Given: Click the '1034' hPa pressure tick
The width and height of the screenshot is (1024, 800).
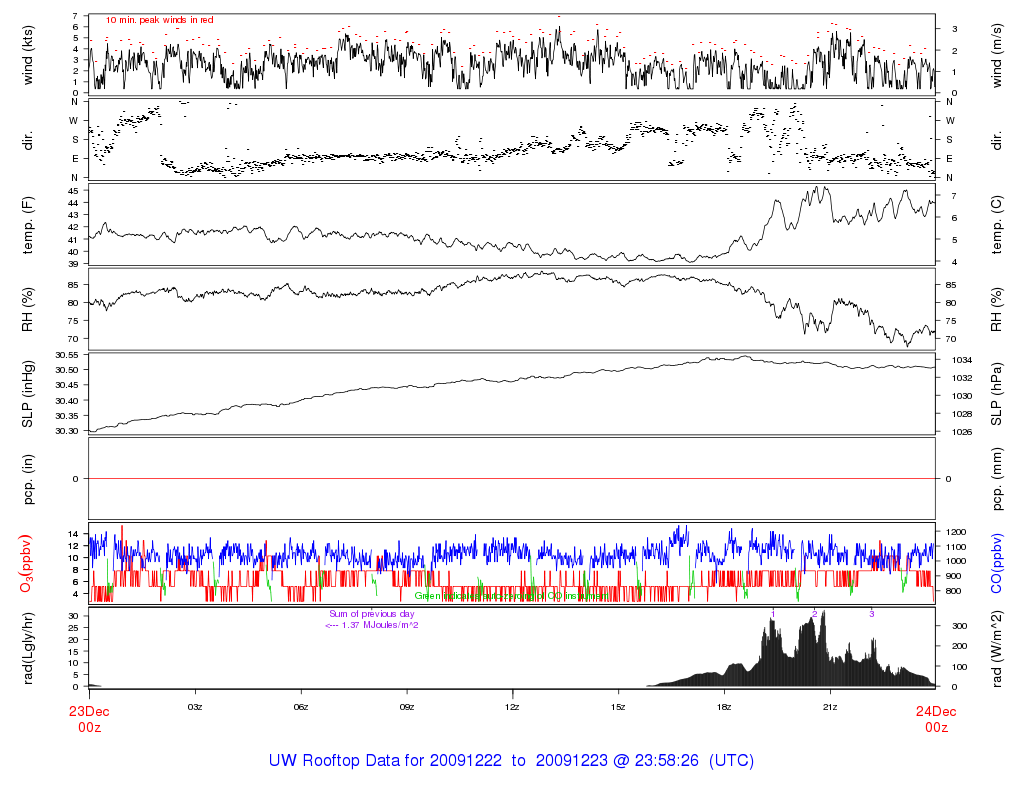Looking at the screenshot, I should click(x=962, y=360).
